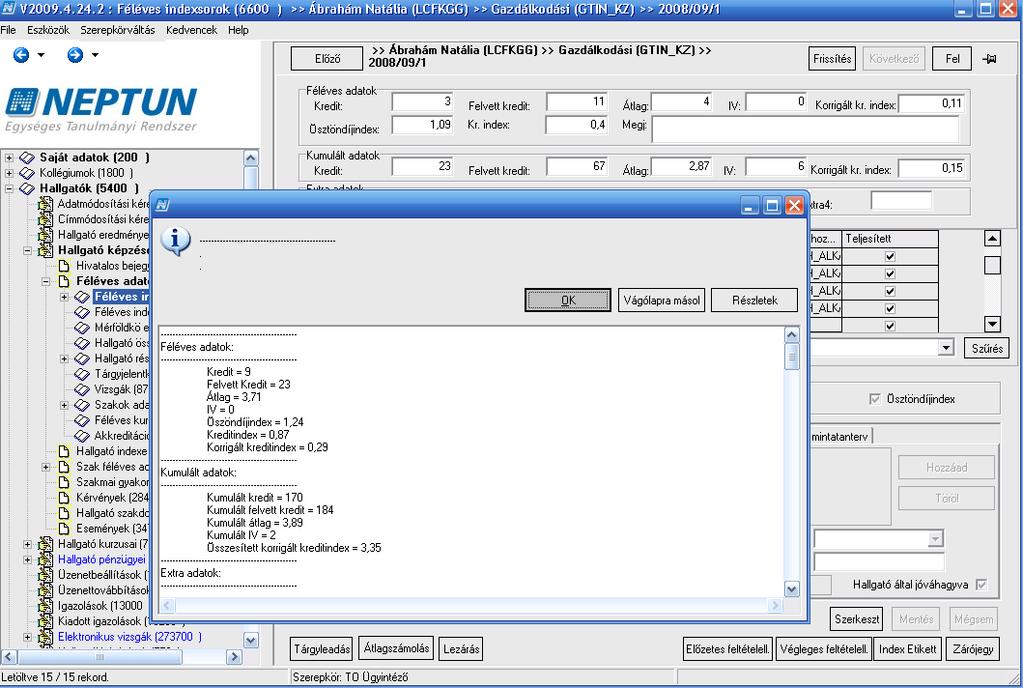Image resolution: width=1023 pixels, height=688 pixels.
Task: Toggle fourth Teljesített checkbox in table
Action: 890,308
